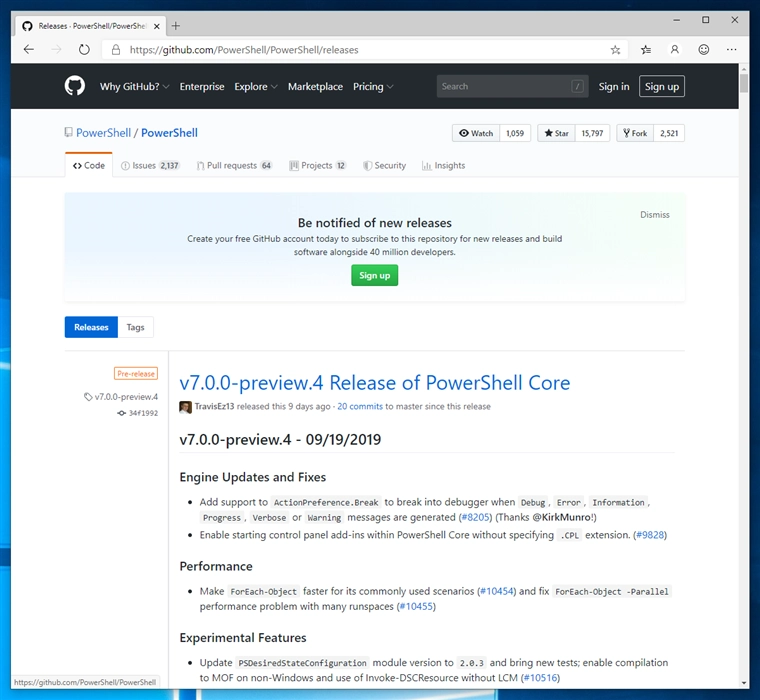Close the Releases browser tab

click(157, 26)
